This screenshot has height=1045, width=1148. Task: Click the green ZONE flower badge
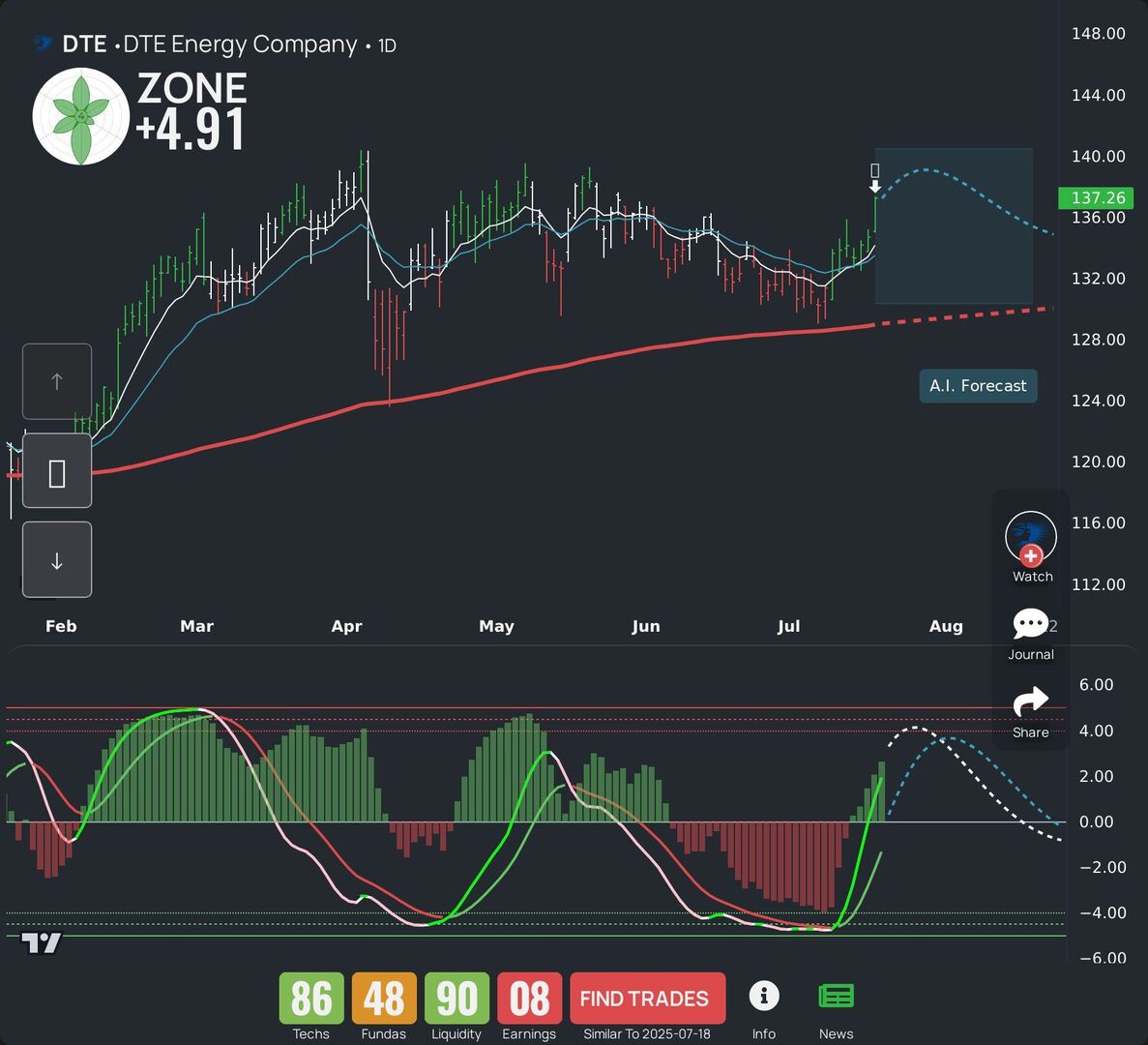81,116
